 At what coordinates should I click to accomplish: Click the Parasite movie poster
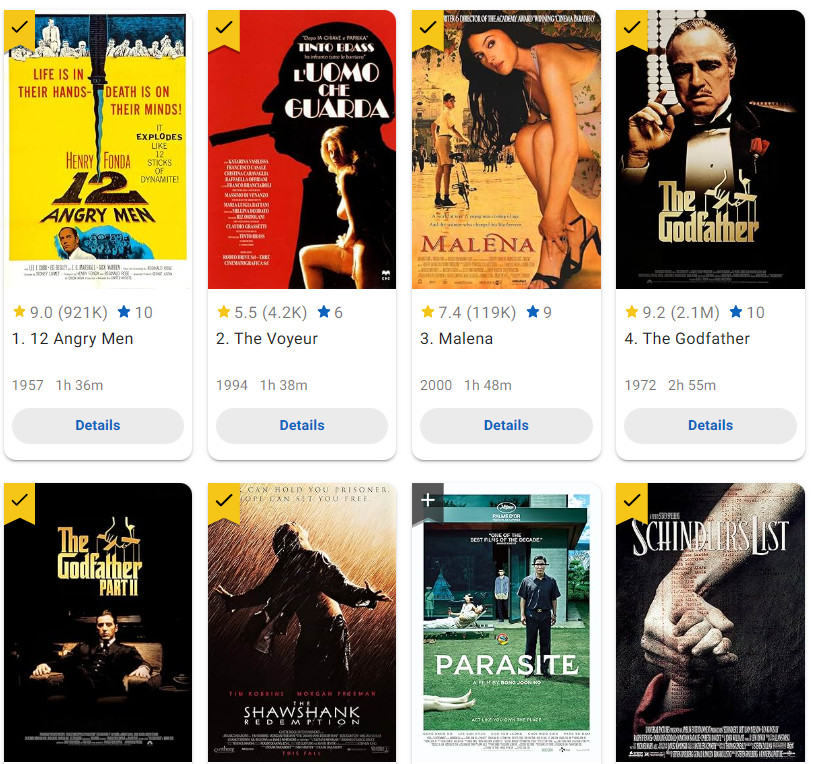[506, 623]
